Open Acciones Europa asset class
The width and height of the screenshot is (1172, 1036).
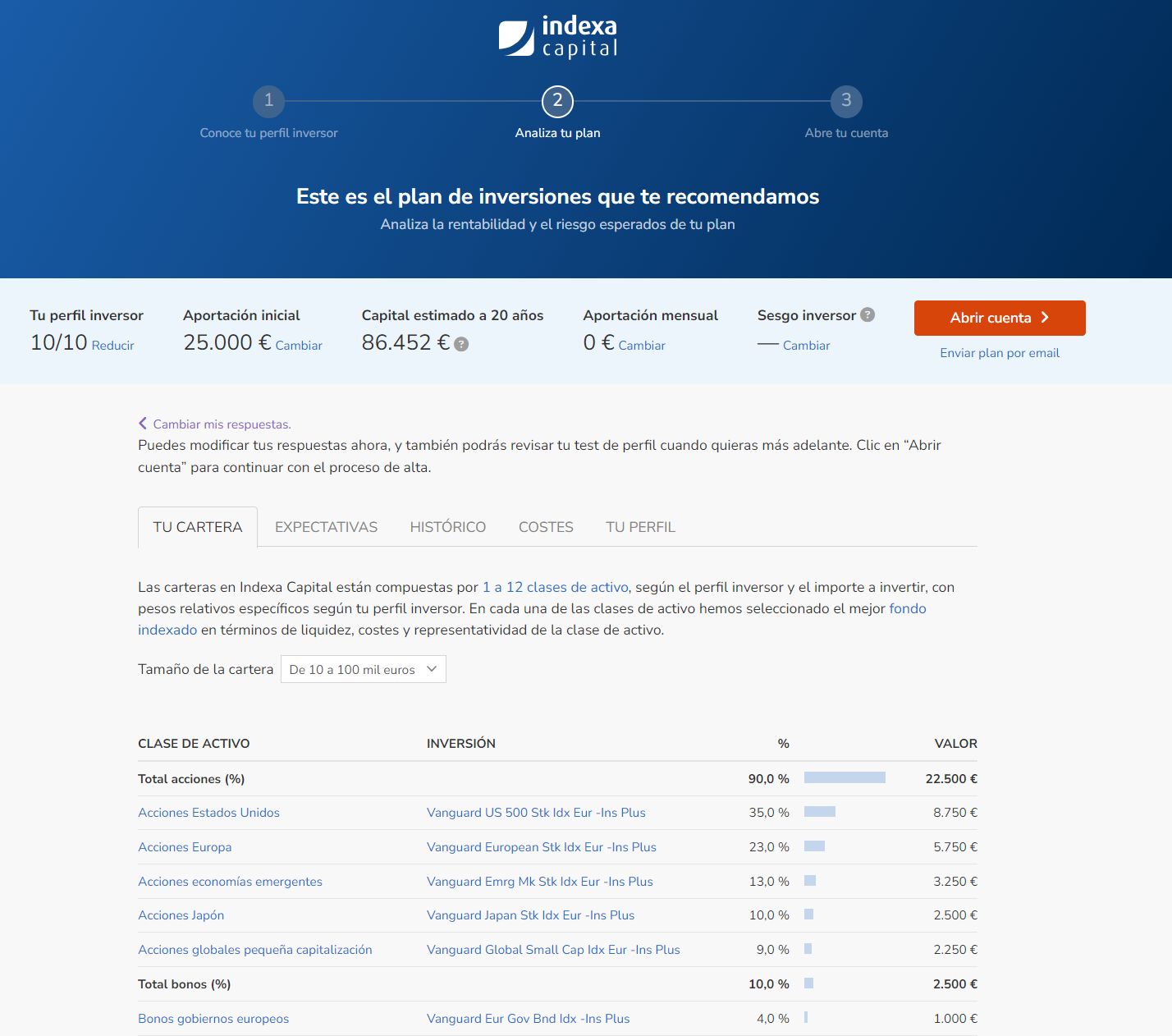185,847
